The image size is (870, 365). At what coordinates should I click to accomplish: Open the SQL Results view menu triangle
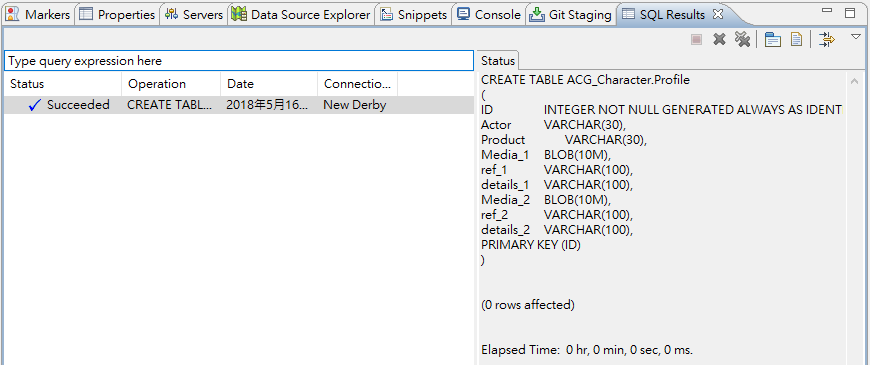856,37
